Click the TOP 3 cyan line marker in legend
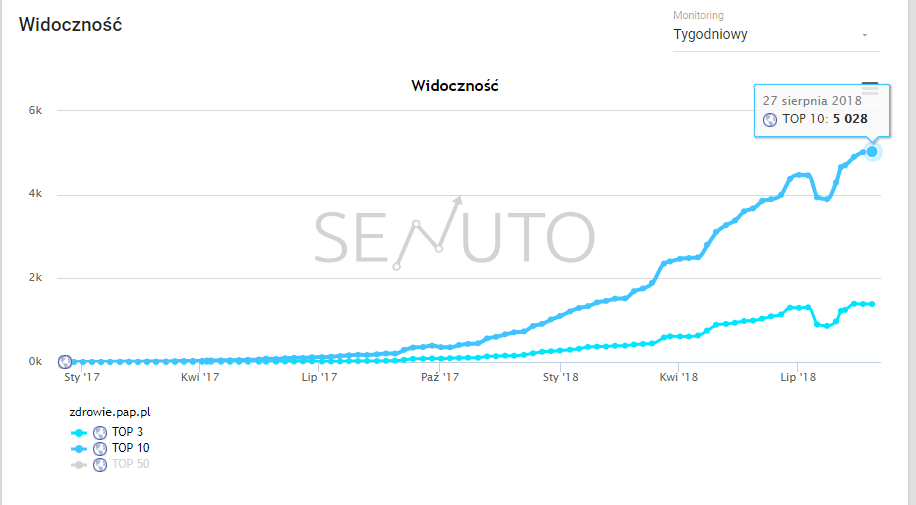 click(x=79, y=433)
